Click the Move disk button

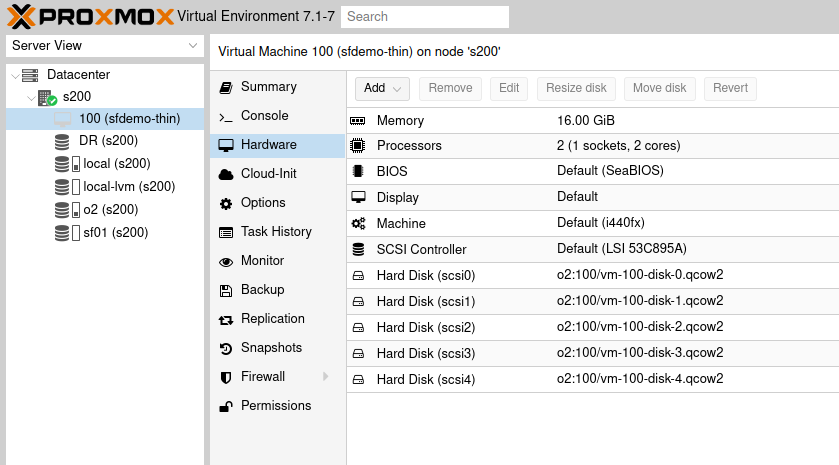[660, 88]
